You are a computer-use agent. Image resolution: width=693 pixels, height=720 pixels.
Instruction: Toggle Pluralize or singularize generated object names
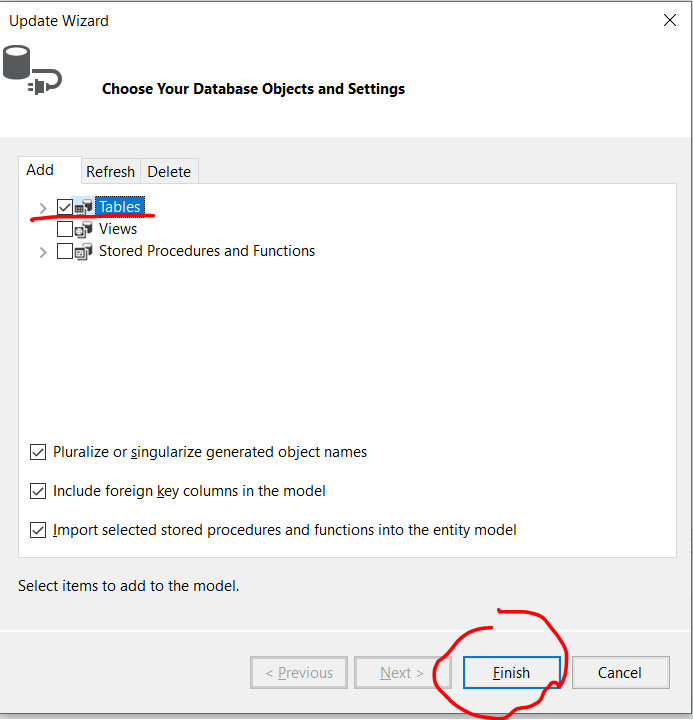click(38, 452)
